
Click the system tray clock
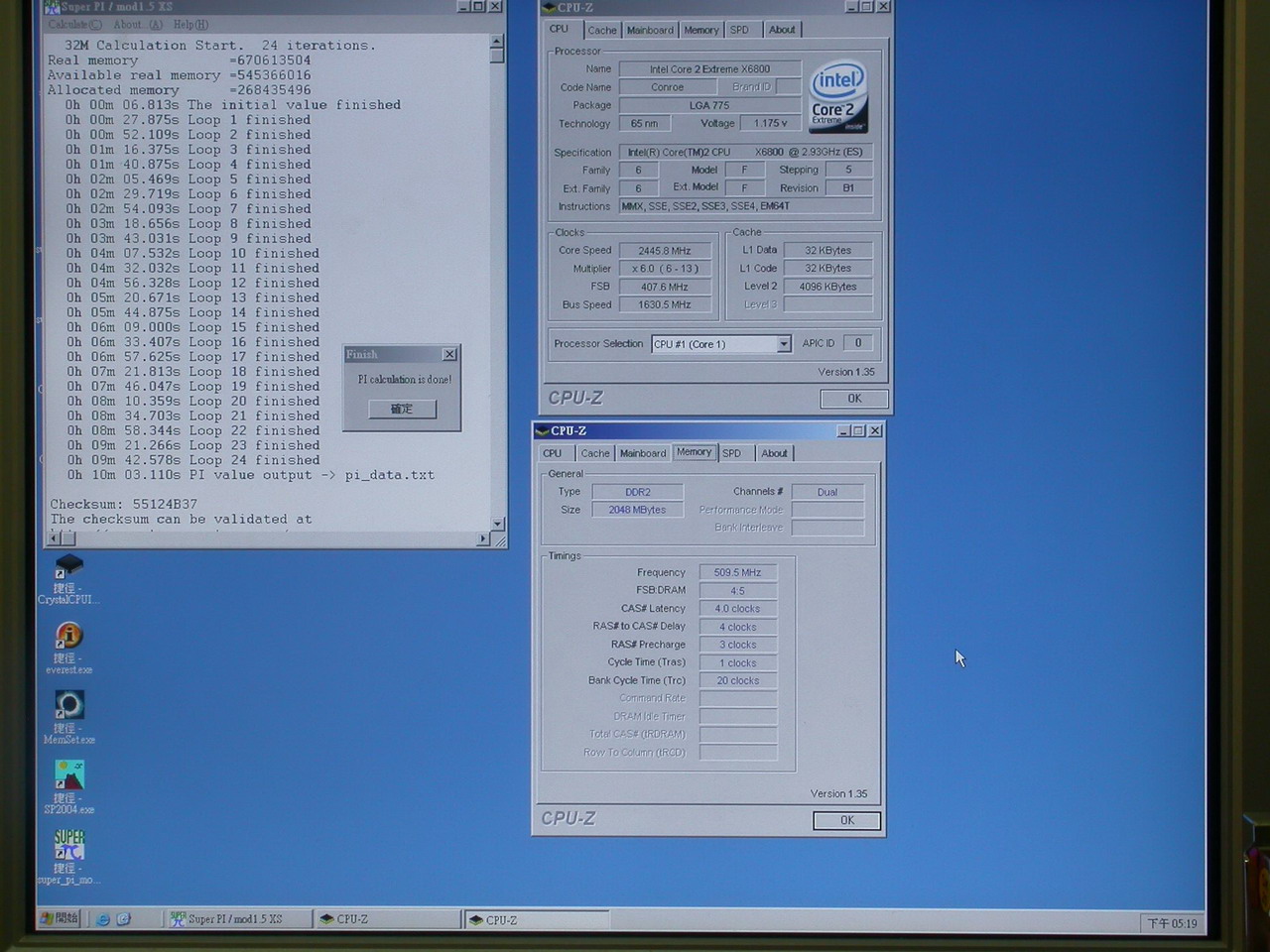point(1173,923)
